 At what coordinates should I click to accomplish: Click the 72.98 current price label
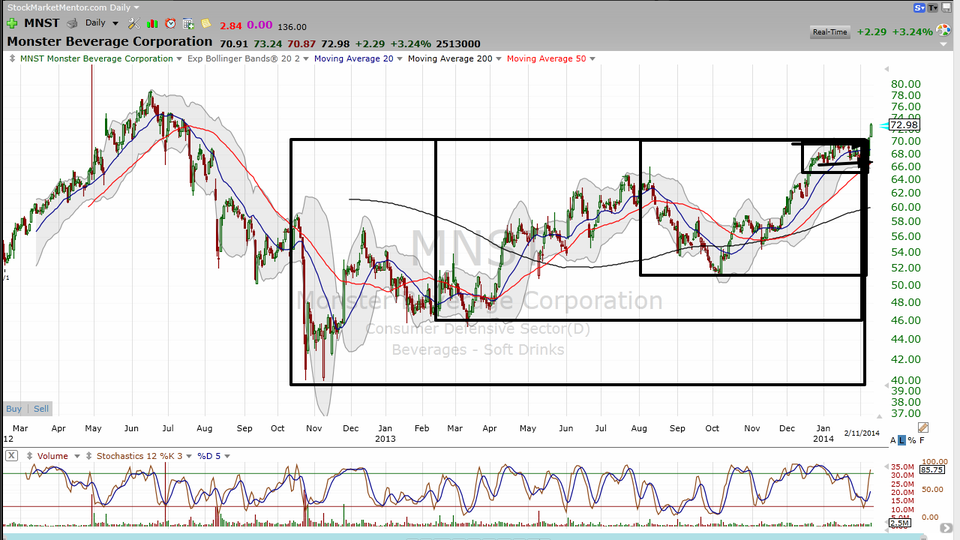coord(904,125)
